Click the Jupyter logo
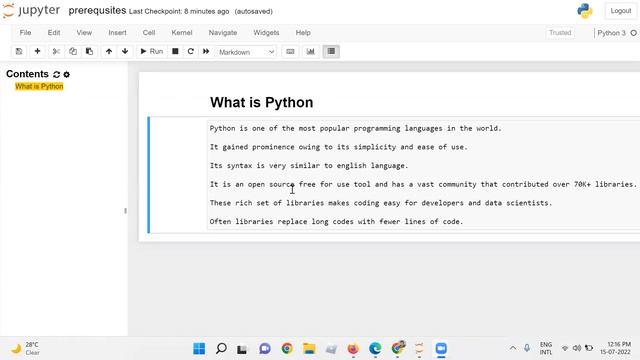Image resolution: width=640 pixels, height=360 pixels. [x=31, y=11]
